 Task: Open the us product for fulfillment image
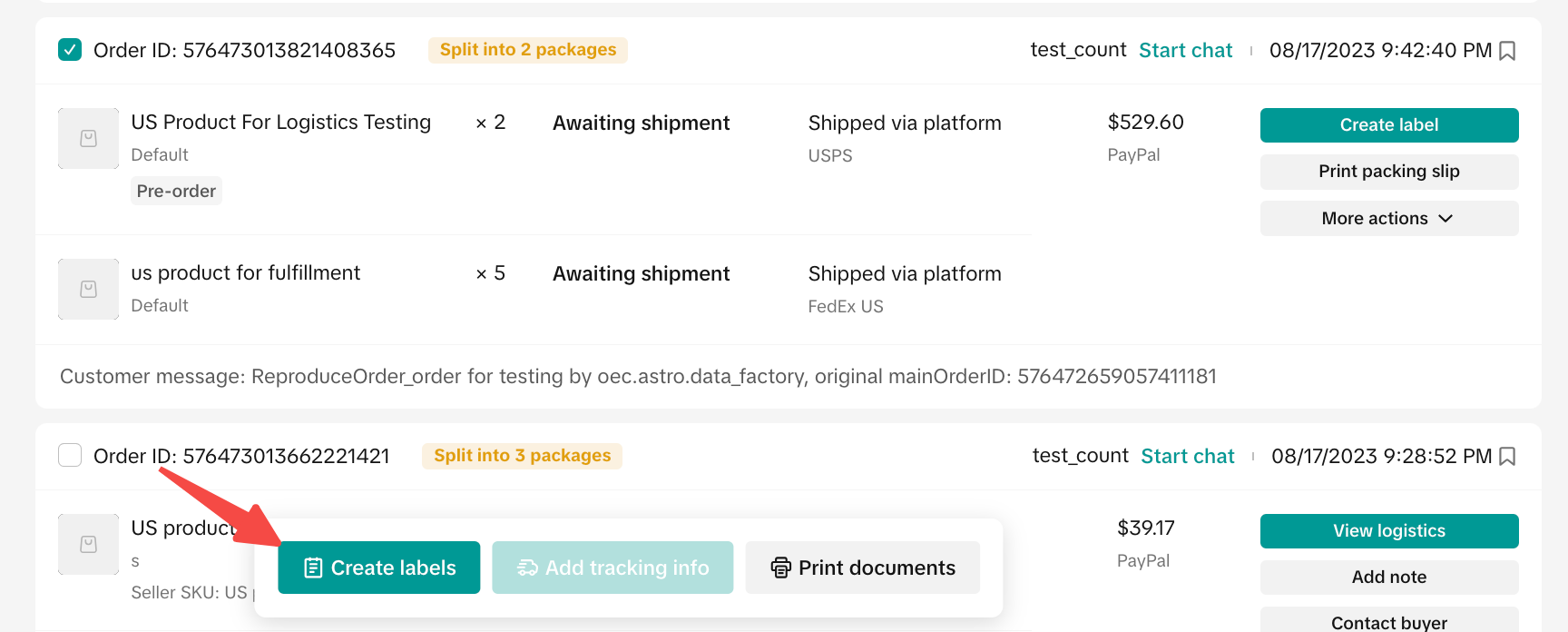pos(88,290)
